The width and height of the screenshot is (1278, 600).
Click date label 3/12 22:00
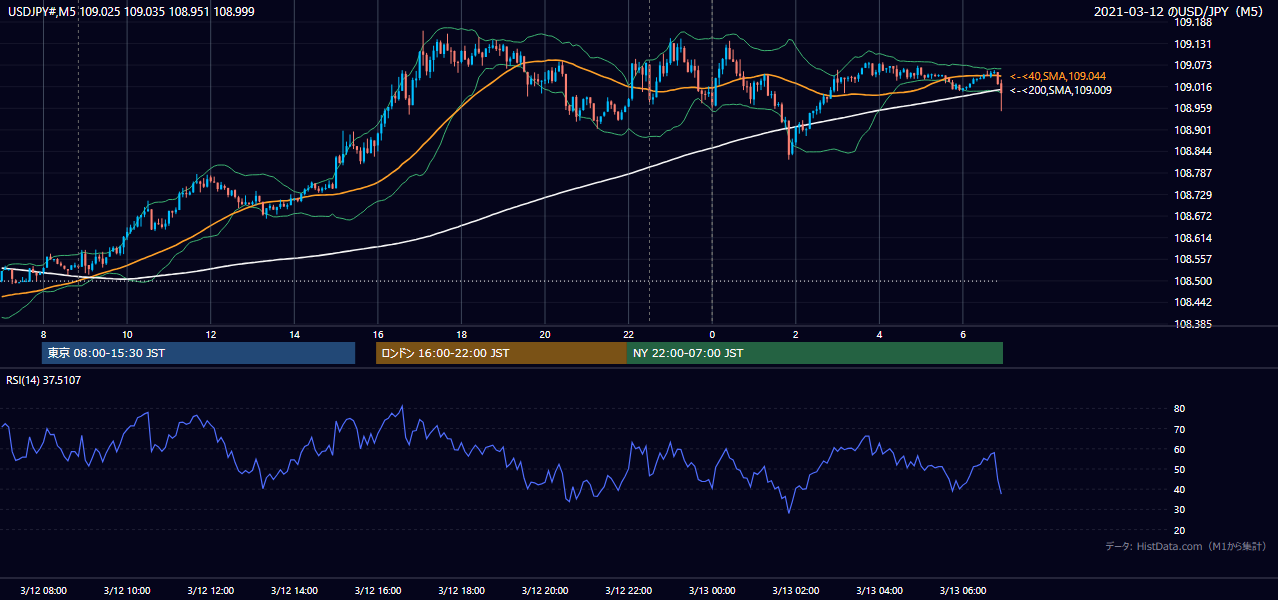628,591
